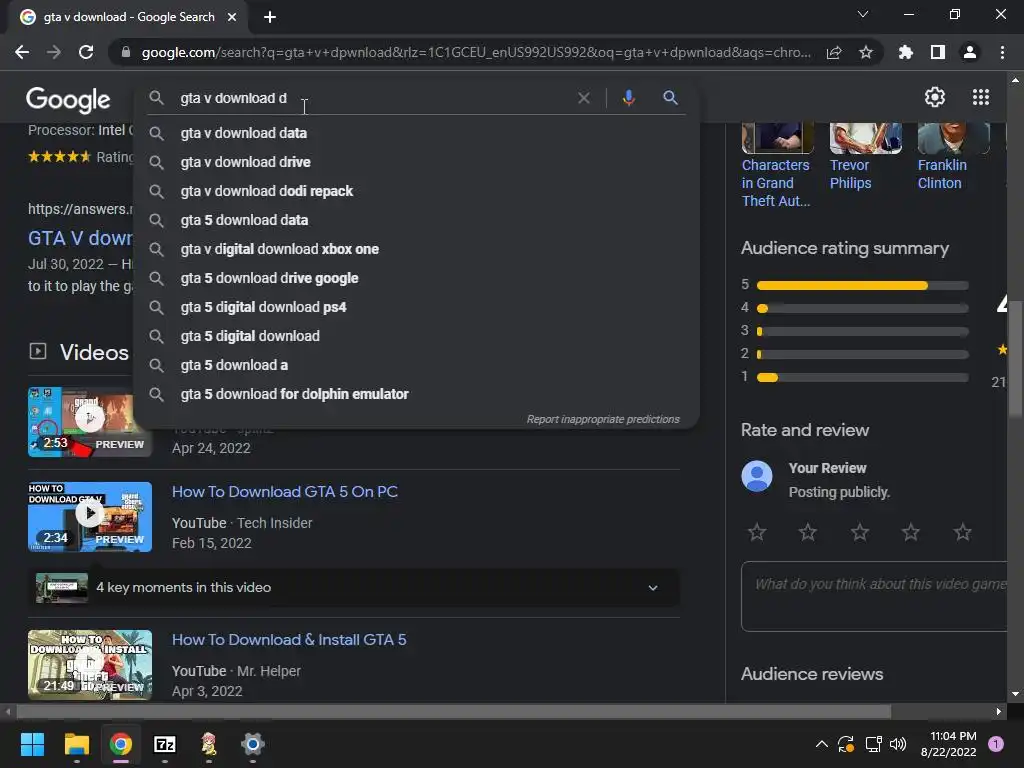Image resolution: width=1024 pixels, height=768 pixels.
Task: Select suggestion gta v download data
Action: [x=415, y=133]
